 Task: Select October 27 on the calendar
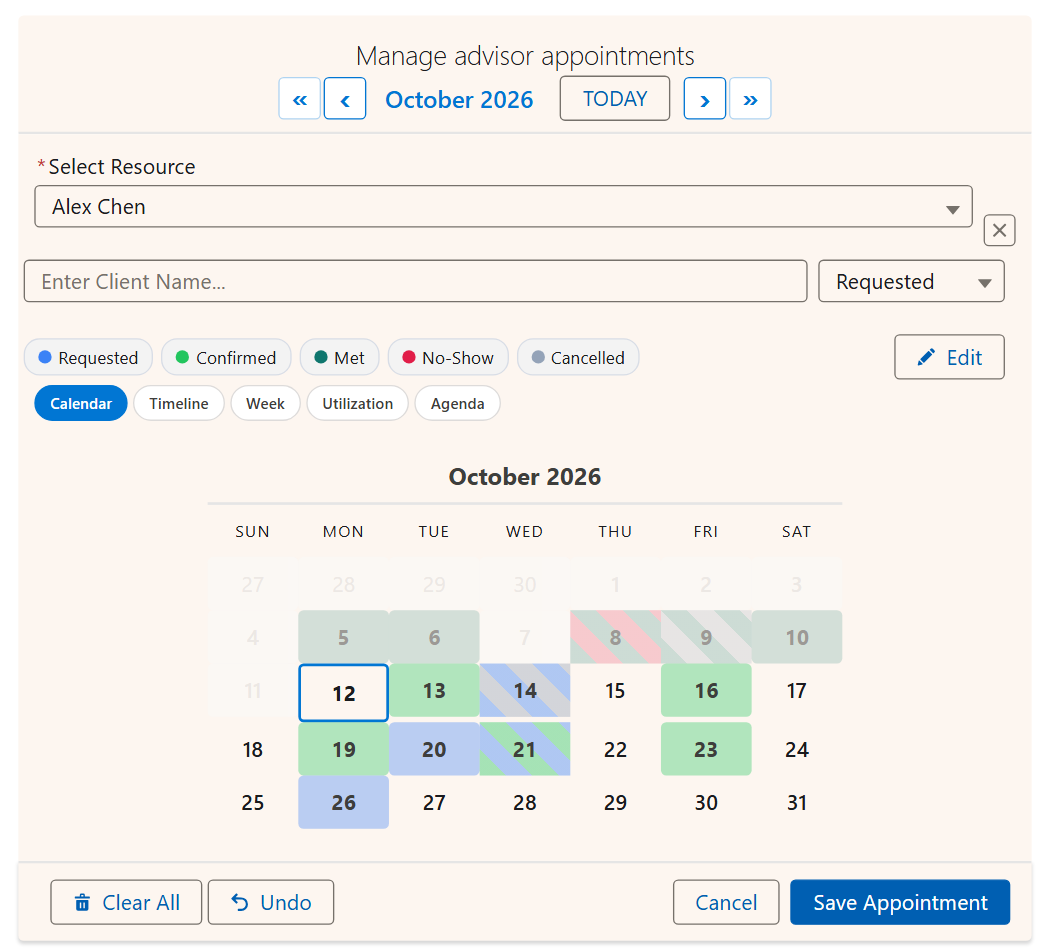pyautogui.click(x=434, y=802)
